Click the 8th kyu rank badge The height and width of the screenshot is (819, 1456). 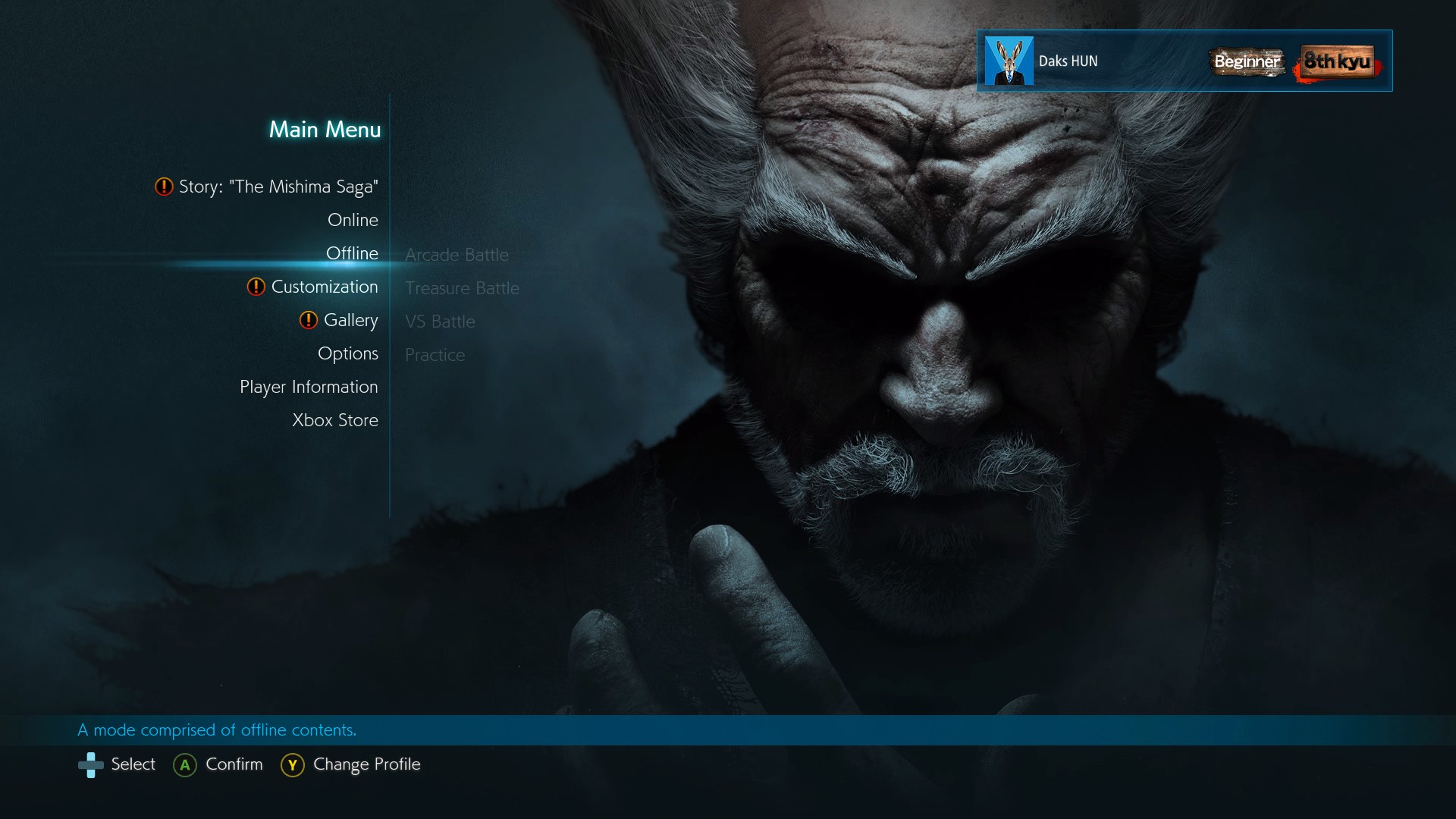tap(1337, 61)
